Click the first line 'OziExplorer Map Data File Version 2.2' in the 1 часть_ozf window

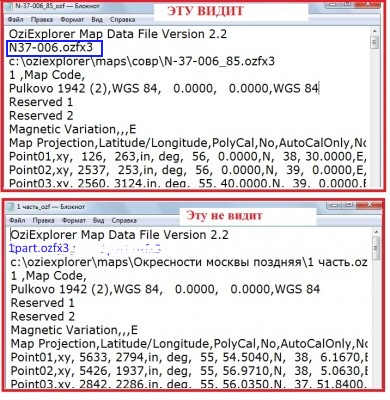click(x=120, y=235)
